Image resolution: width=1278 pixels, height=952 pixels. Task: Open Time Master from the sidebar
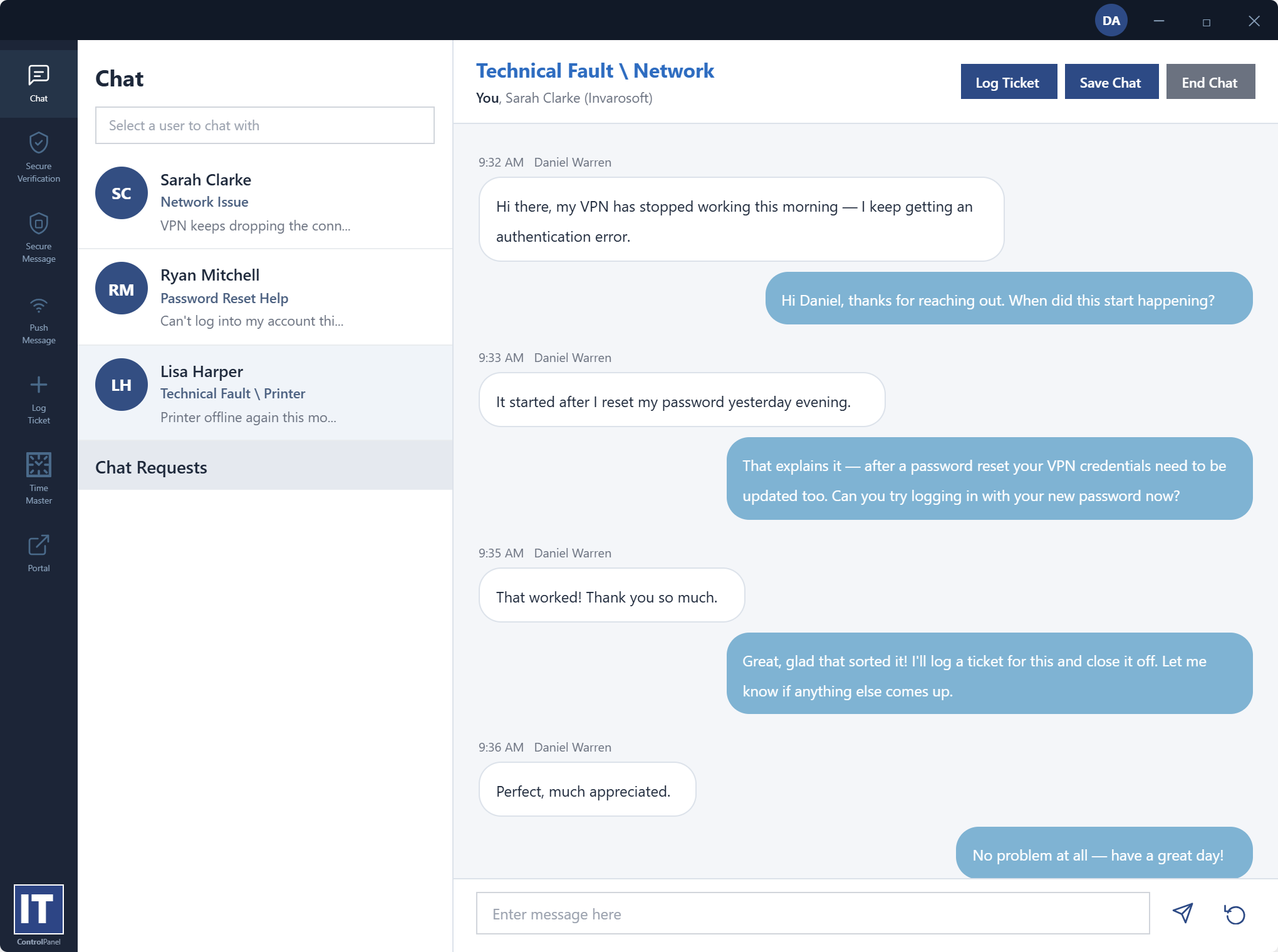(x=39, y=479)
